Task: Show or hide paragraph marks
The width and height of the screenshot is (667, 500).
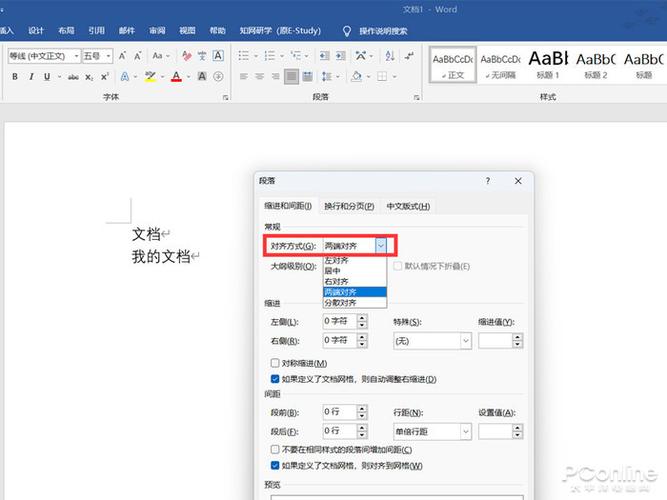Action: click(x=409, y=56)
